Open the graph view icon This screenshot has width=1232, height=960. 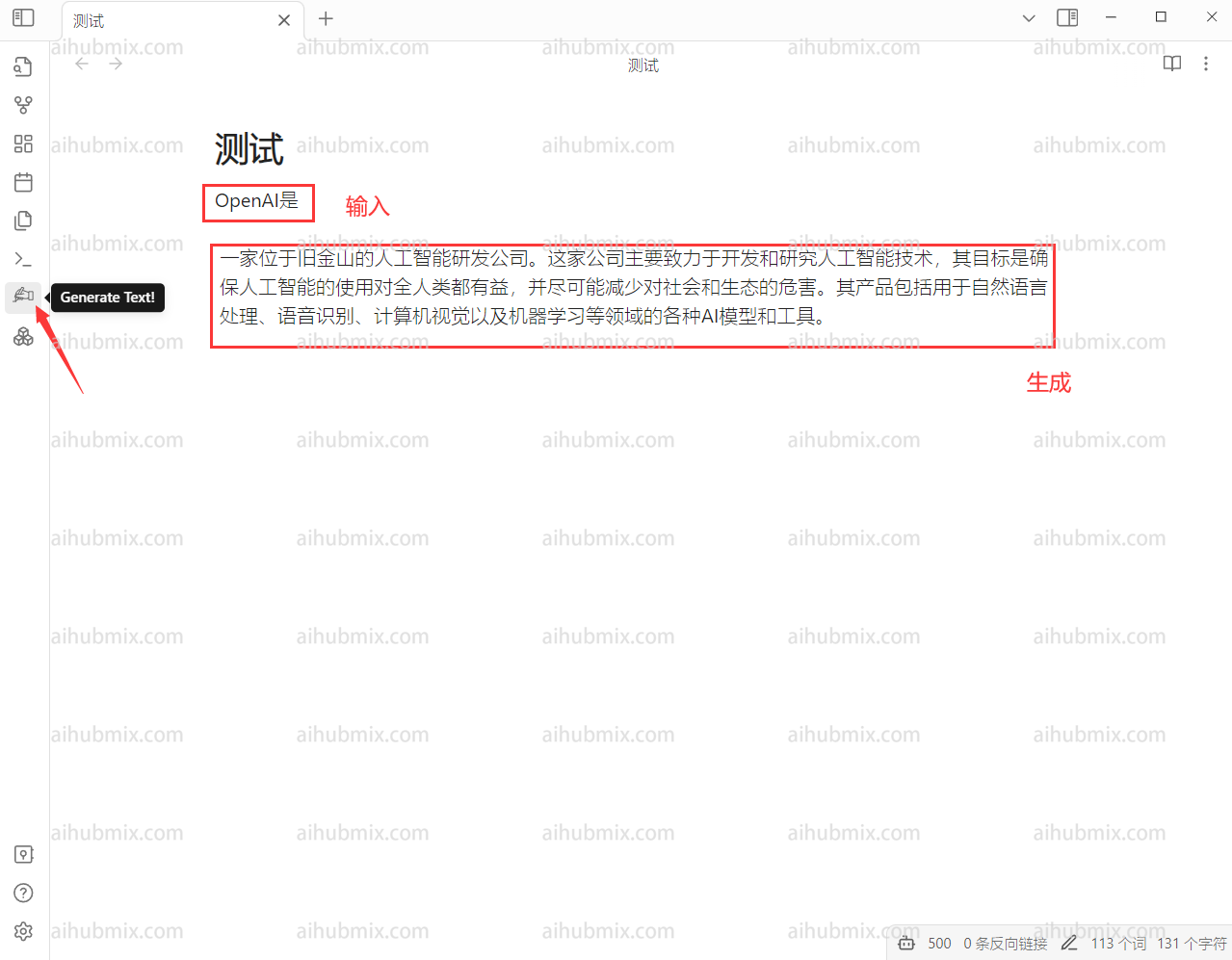point(24,105)
